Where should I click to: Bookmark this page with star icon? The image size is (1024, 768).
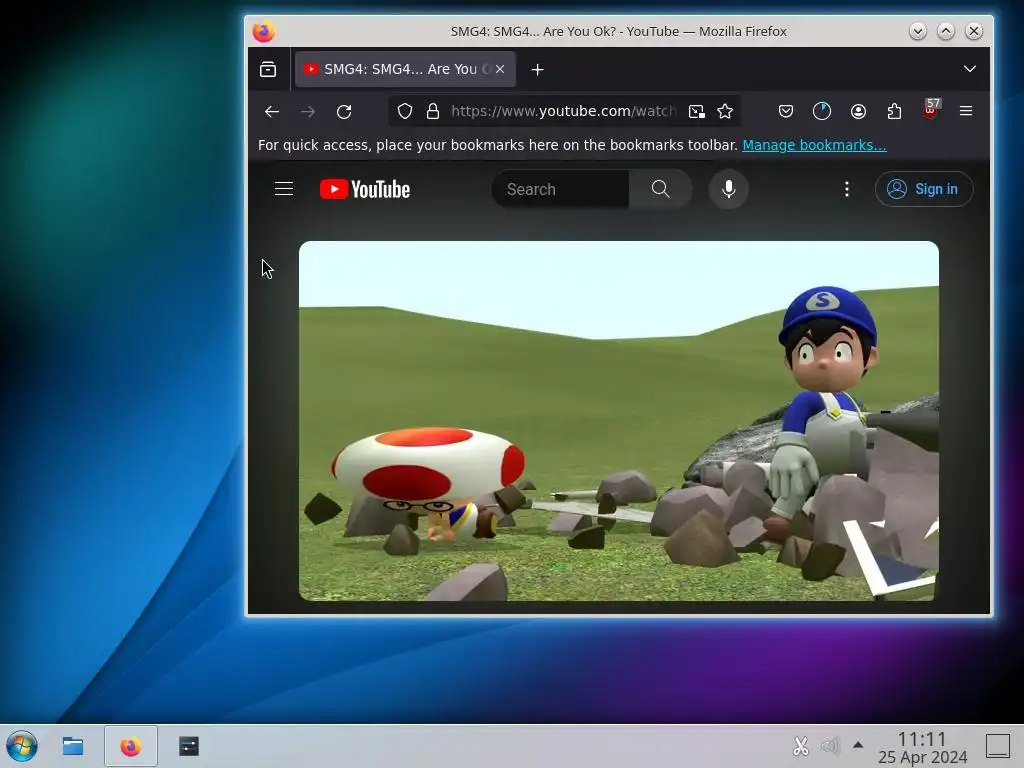725,112
